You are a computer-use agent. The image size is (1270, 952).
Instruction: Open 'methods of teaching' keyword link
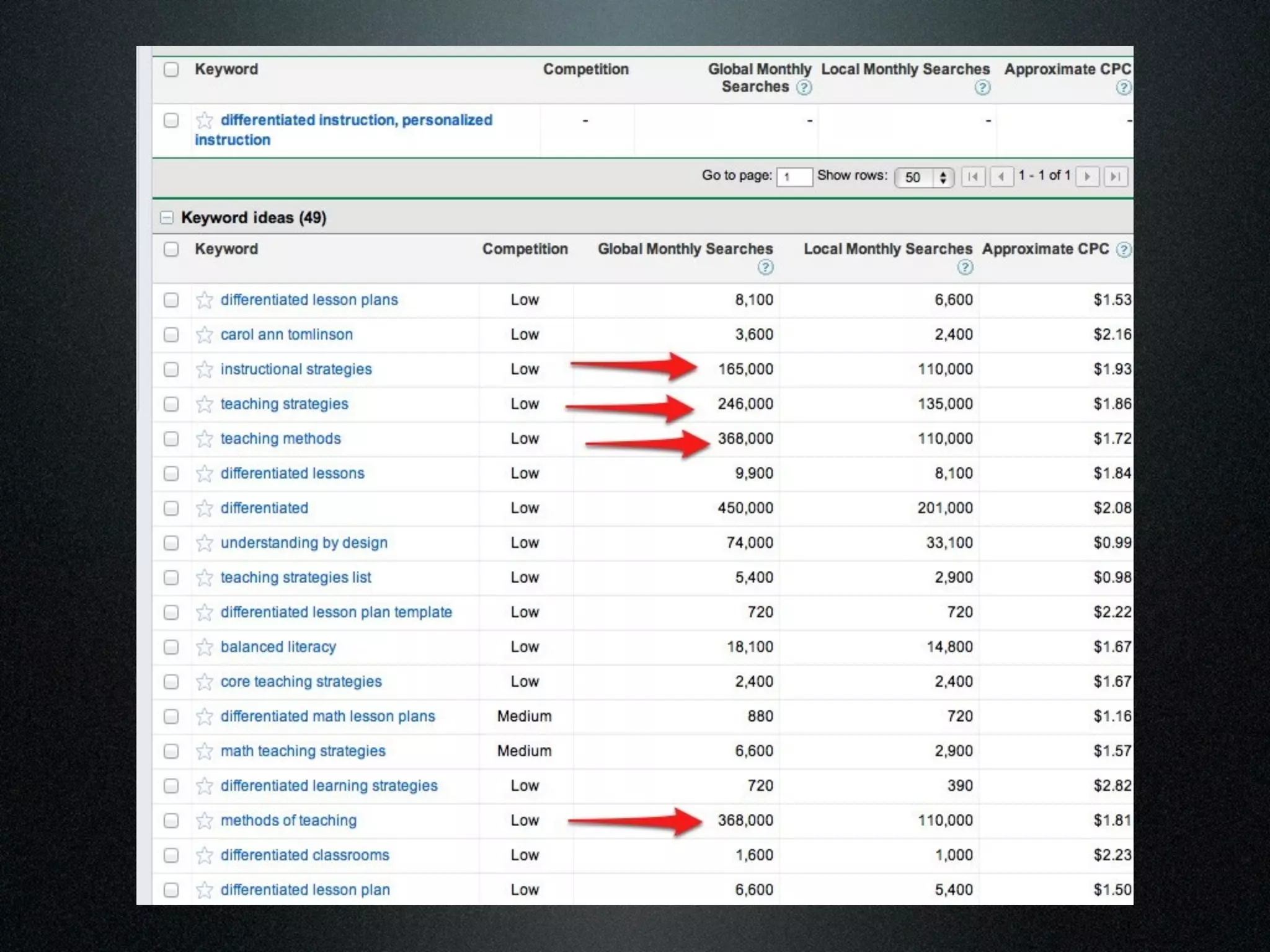pyautogui.click(x=288, y=821)
